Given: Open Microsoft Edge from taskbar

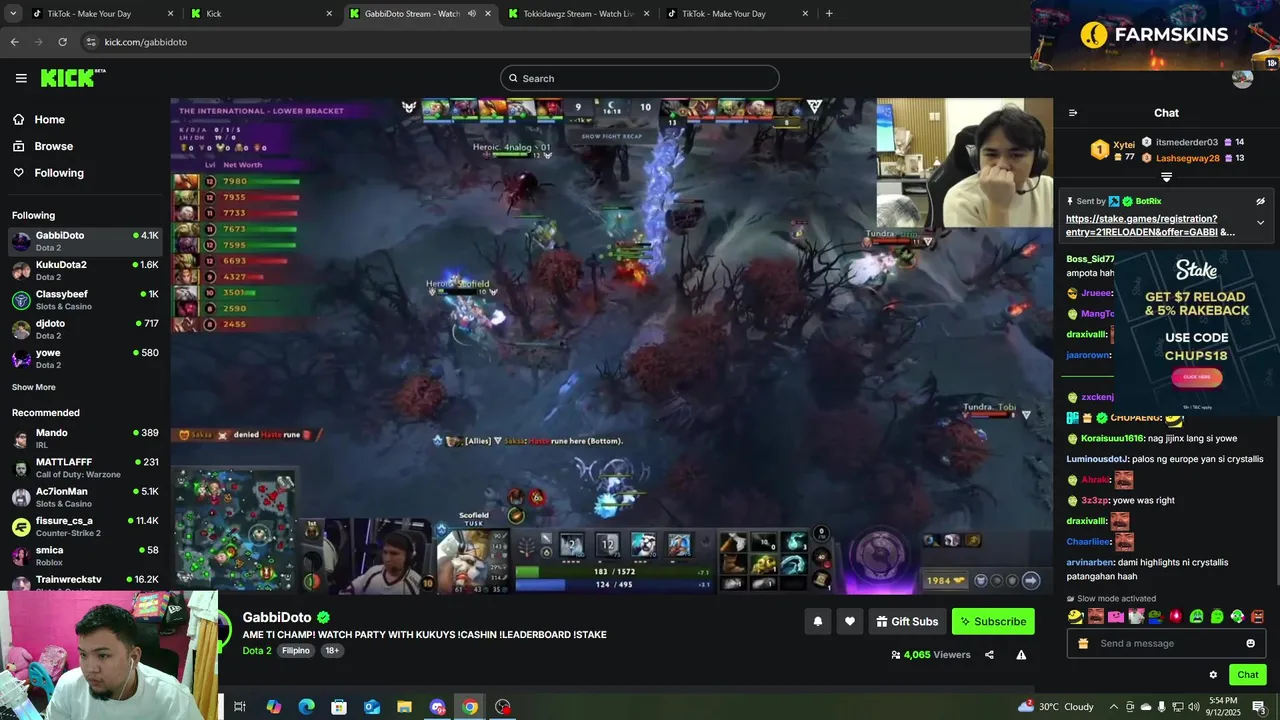Looking at the screenshot, I should 306,707.
